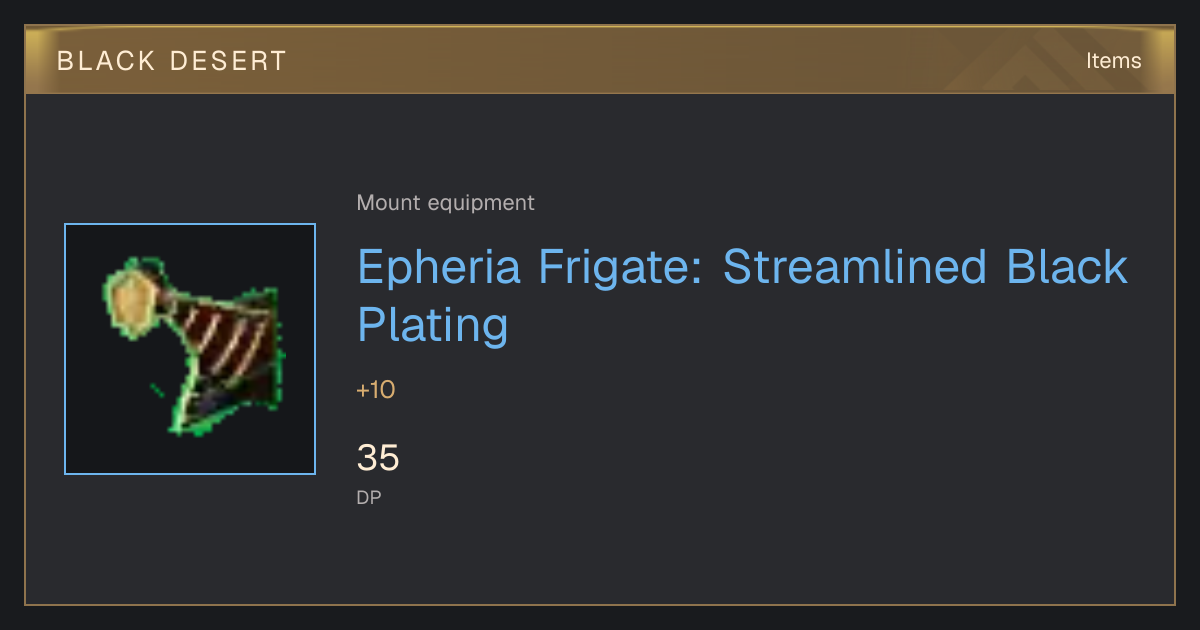Click the +10 enhancement level text
This screenshot has width=1200, height=630.
[x=376, y=390]
